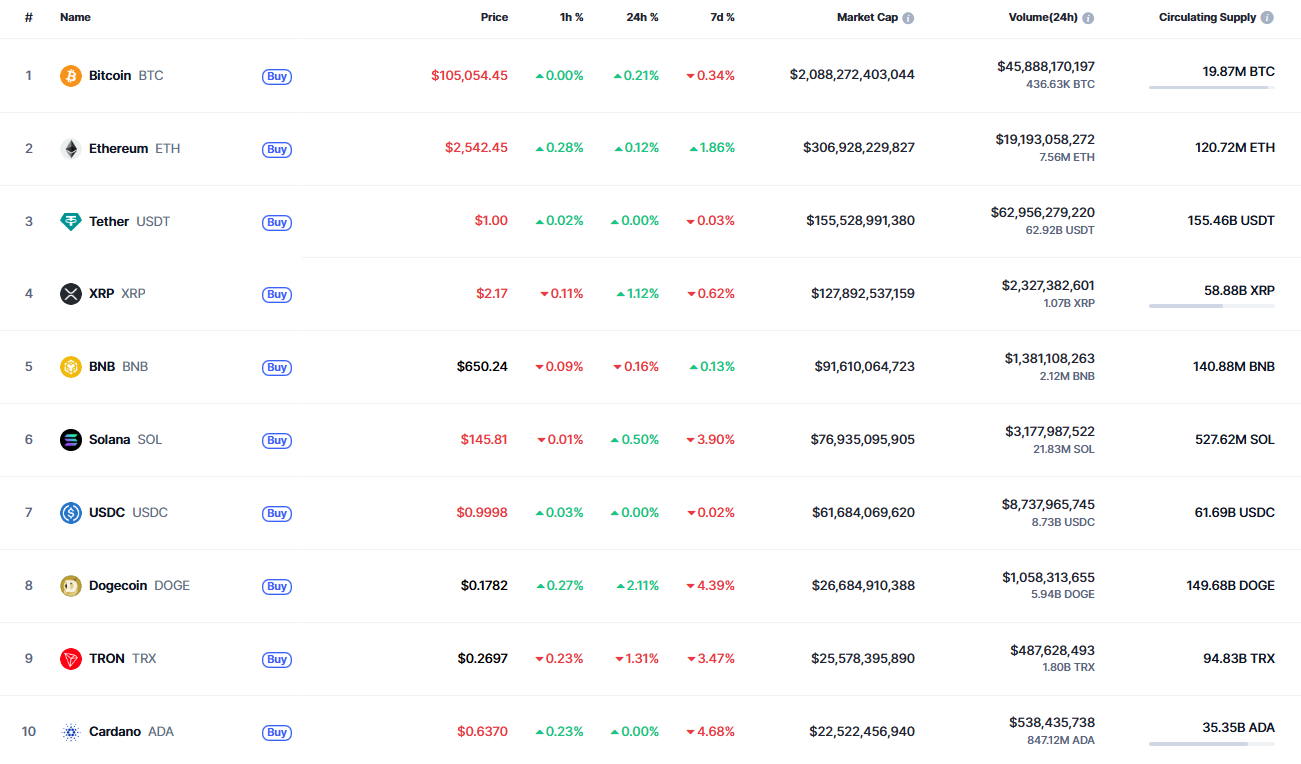This screenshot has height=764, width=1301.
Task: Click the Circulating Supply info icon
Action: point(1267,18)
